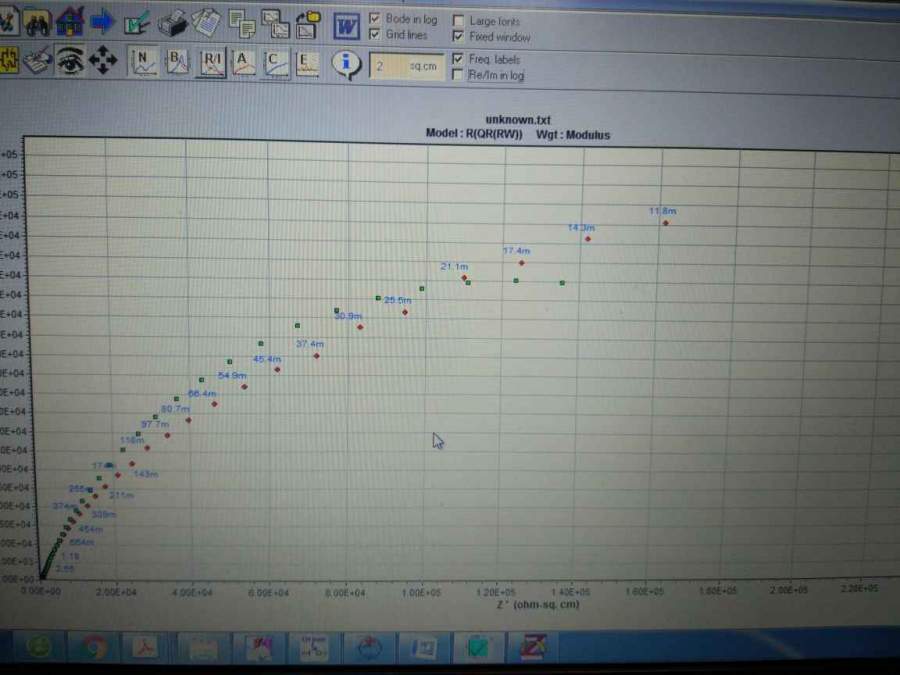
Task: Enable the Large fonts checkbox
Action: (x=458, y=21)
